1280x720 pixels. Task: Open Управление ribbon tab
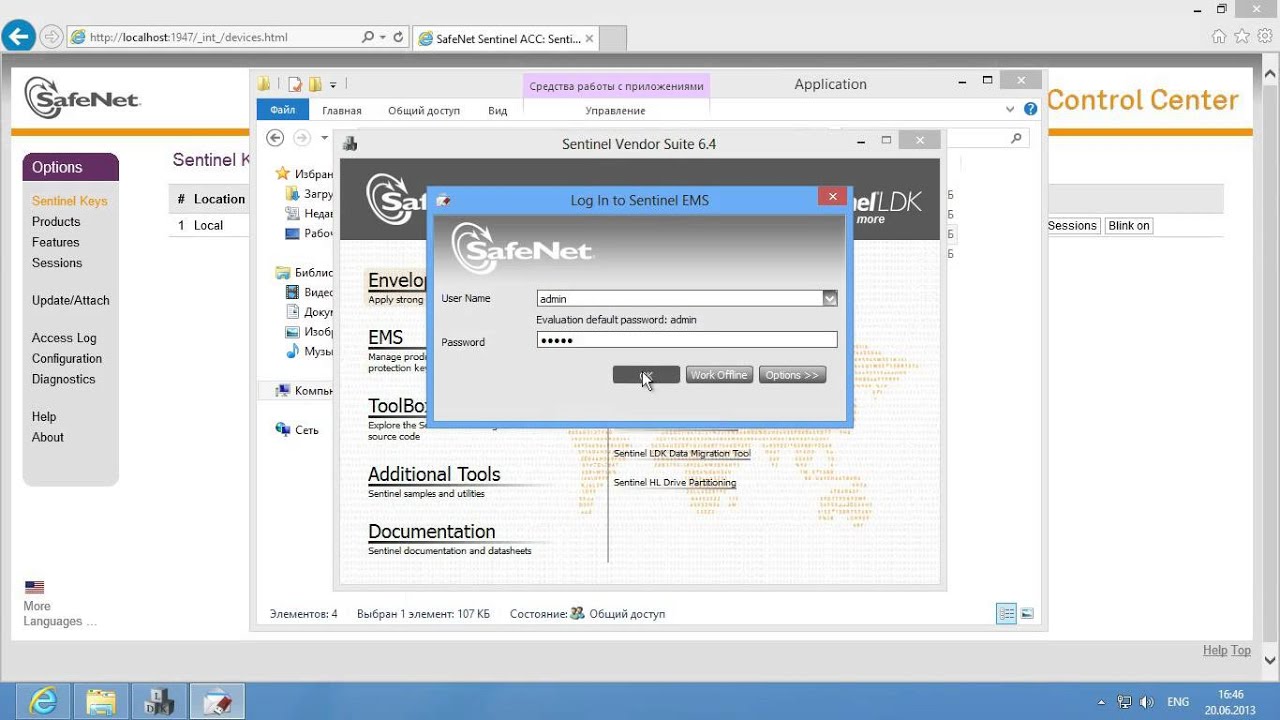[x=615, y=110]
